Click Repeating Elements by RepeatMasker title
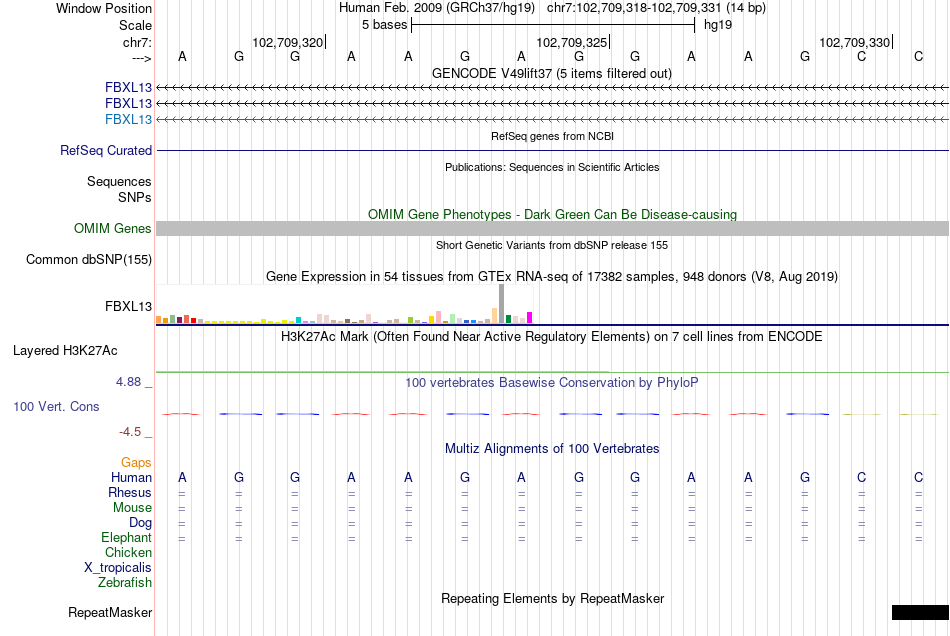This screenshot has height=636, width=950. (553, 598)
